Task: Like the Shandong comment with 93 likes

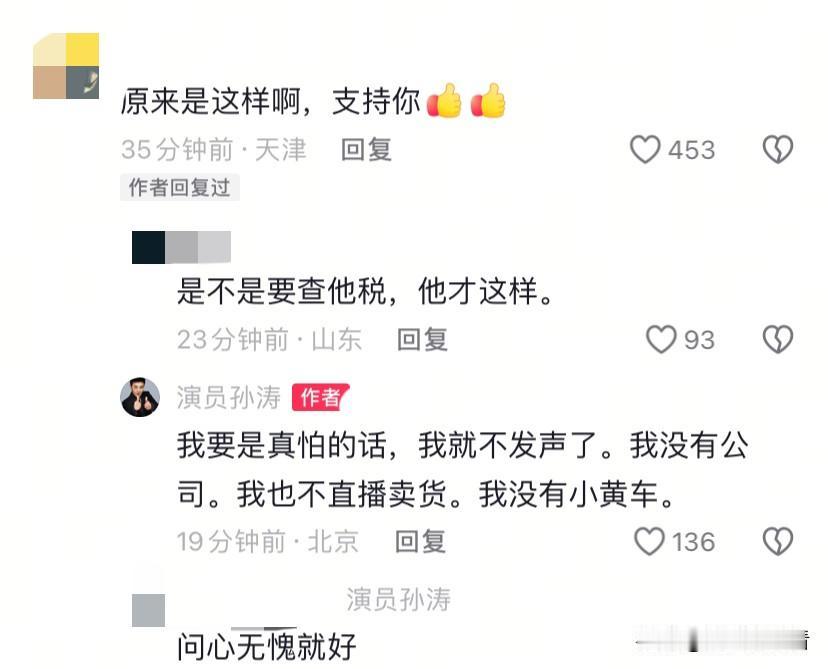Action: click(661, 339)
